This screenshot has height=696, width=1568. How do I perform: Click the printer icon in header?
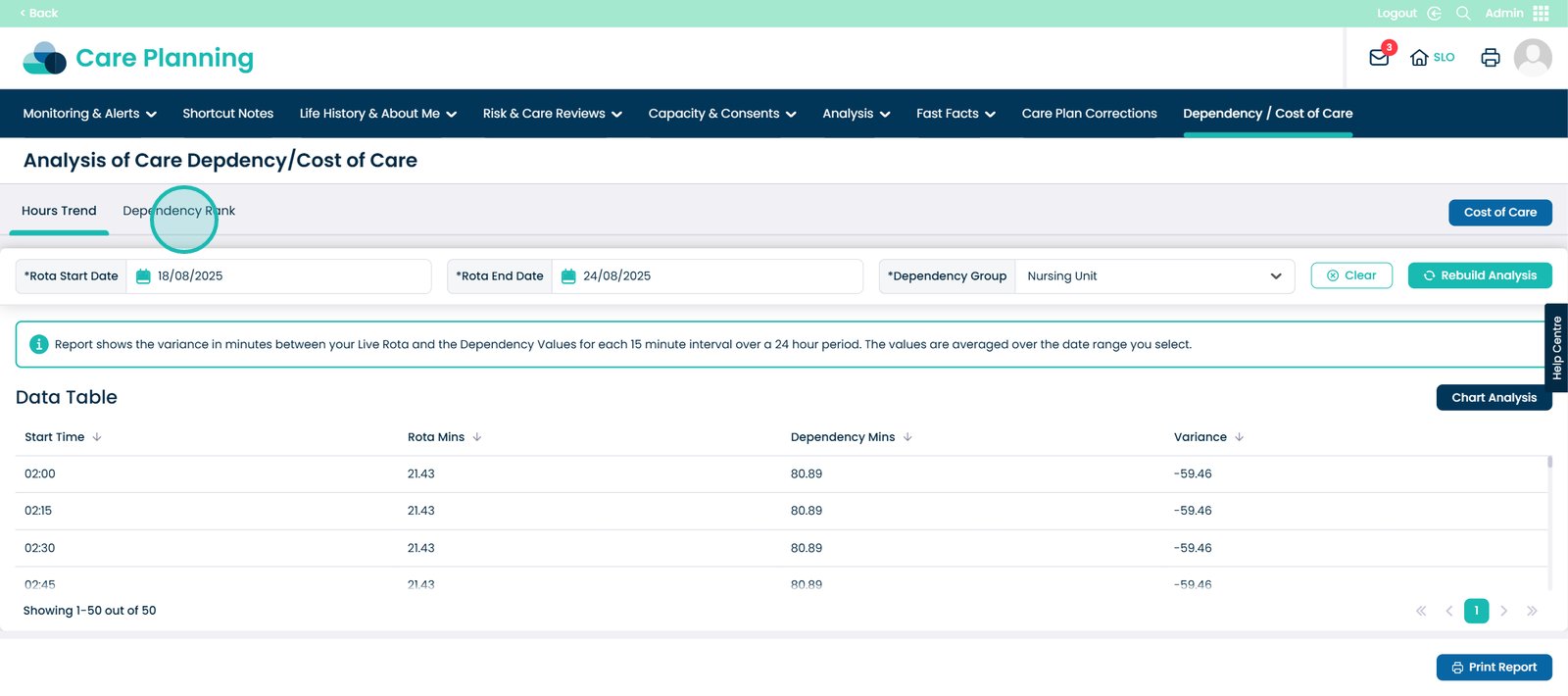click(1490, 58)
